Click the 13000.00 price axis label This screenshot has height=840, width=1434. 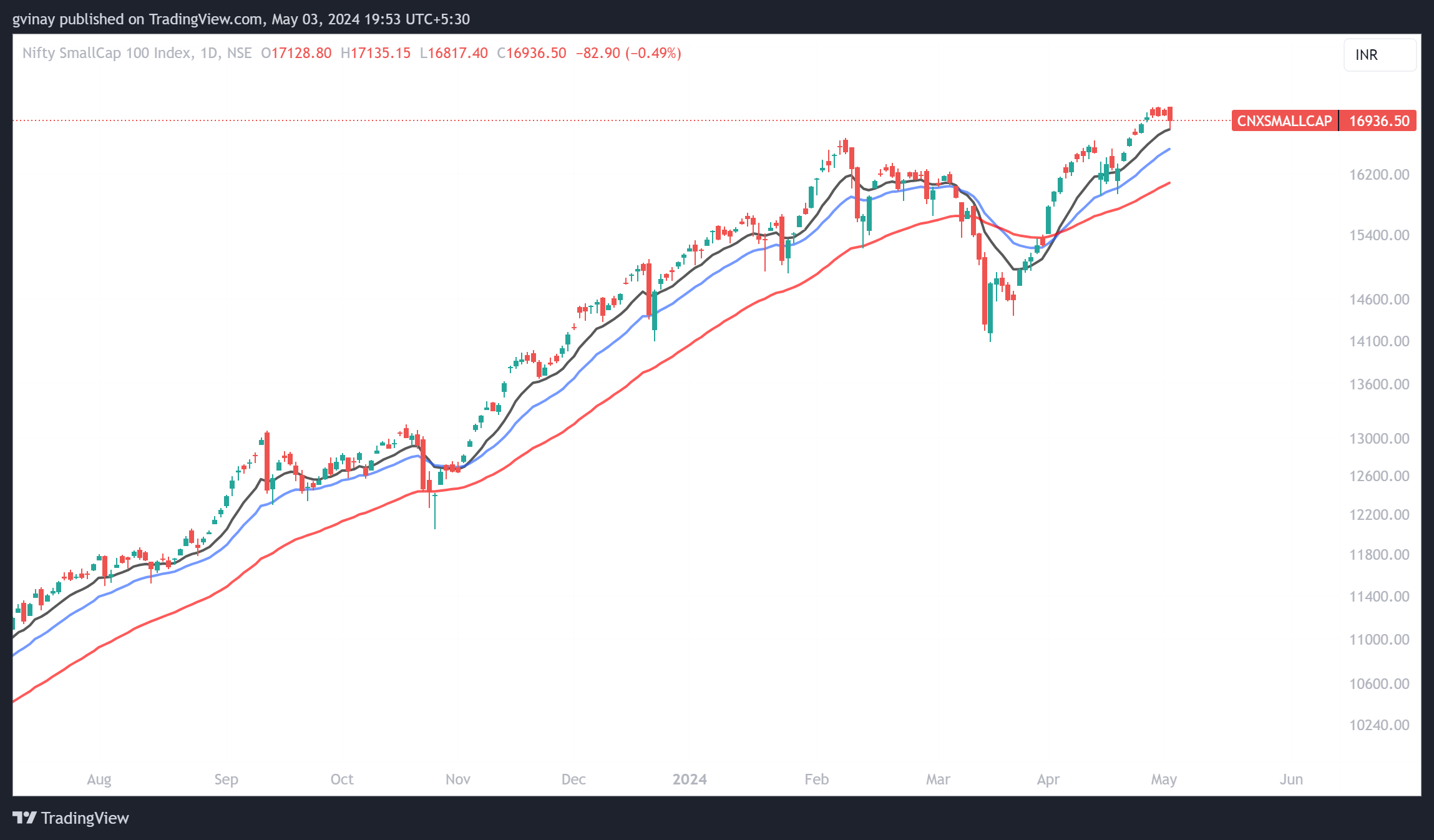[1379, 439]
